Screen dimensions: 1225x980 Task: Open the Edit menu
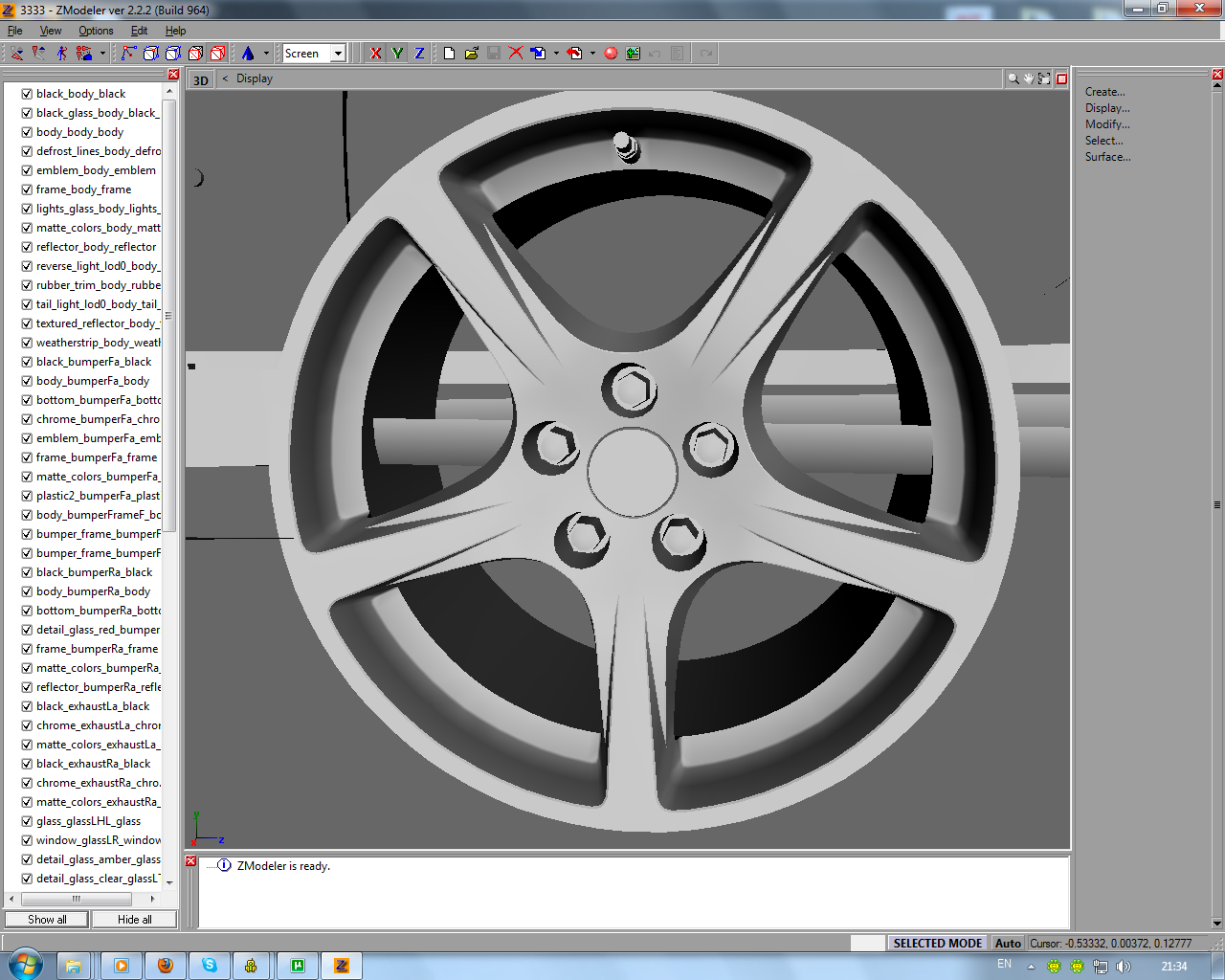pyautogui.click(x=139, y=31)
